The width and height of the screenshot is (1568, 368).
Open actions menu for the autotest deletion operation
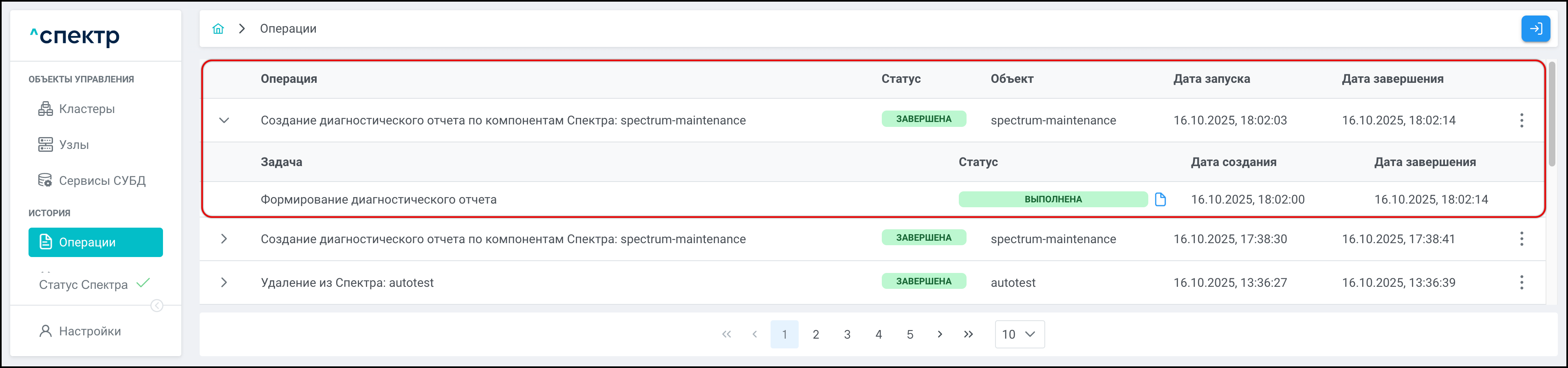click(x=1521, y=283)
